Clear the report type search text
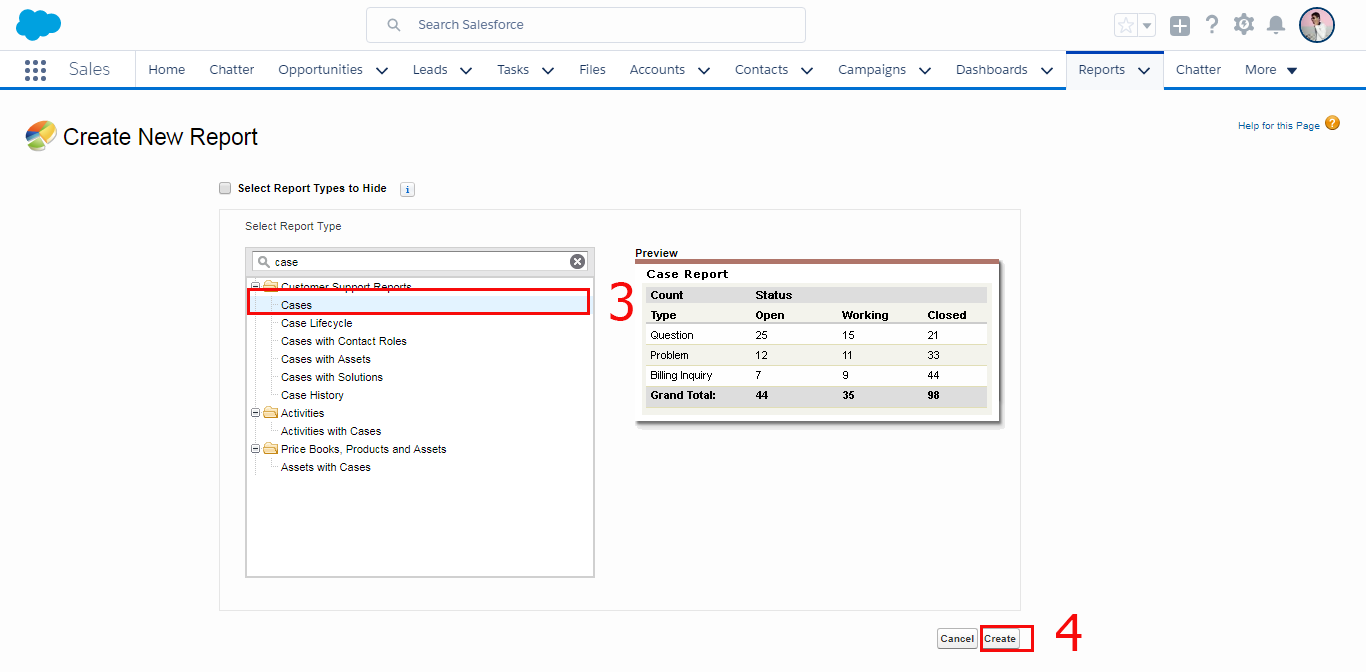This screenshot has height=672, width=1366. click(577, 262)
